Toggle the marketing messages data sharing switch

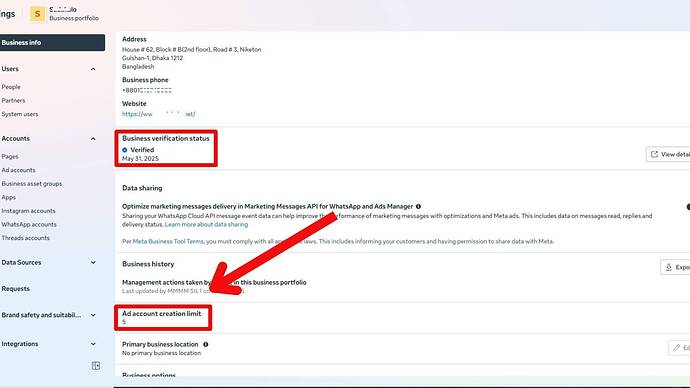(688, 207)
